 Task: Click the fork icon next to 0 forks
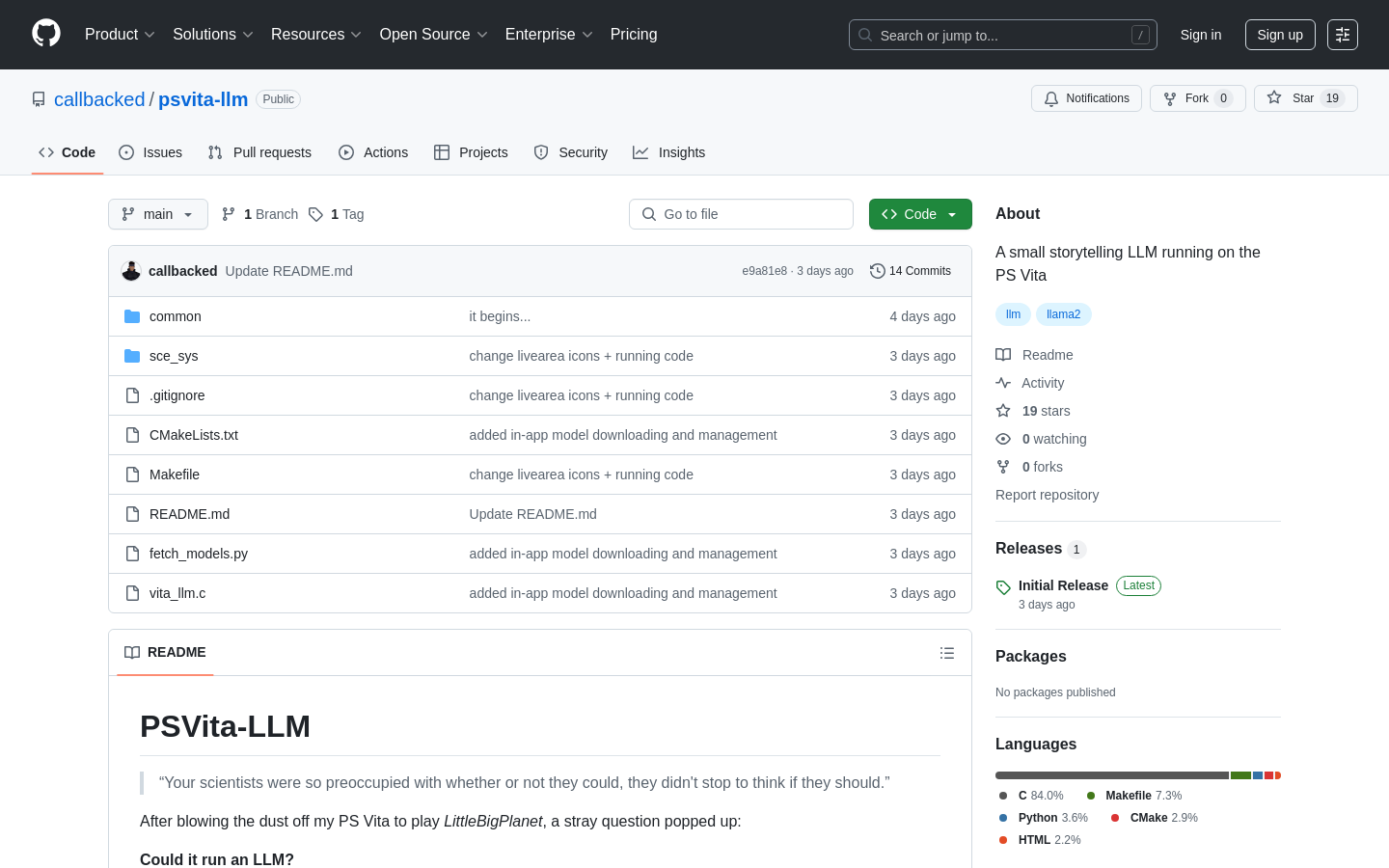1003,467
